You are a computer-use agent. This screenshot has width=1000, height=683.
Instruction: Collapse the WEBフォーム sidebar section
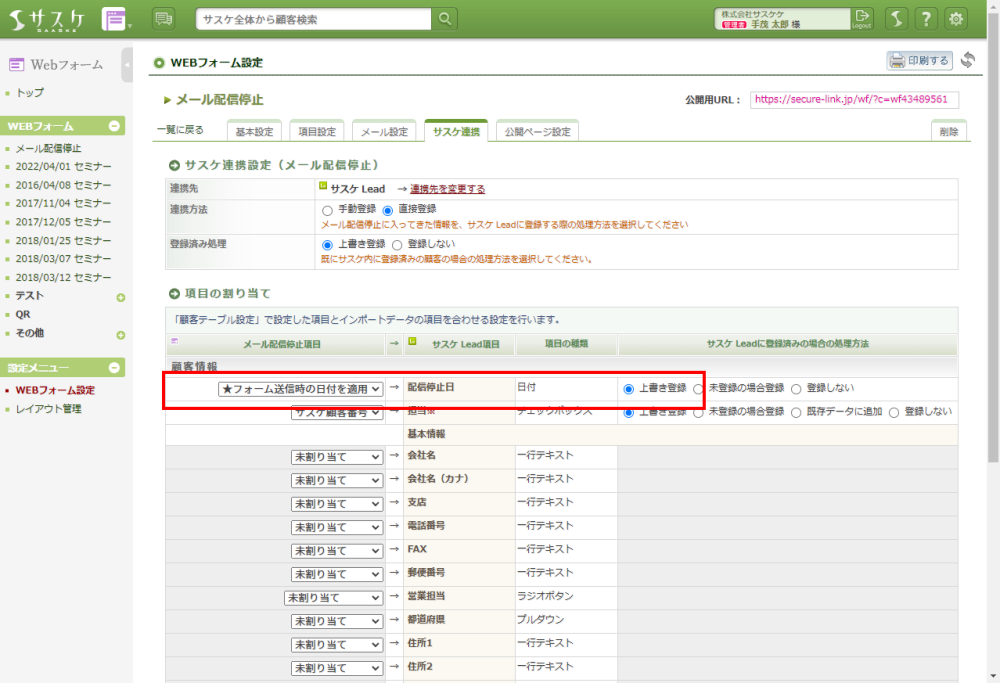(x=114, y=126)
